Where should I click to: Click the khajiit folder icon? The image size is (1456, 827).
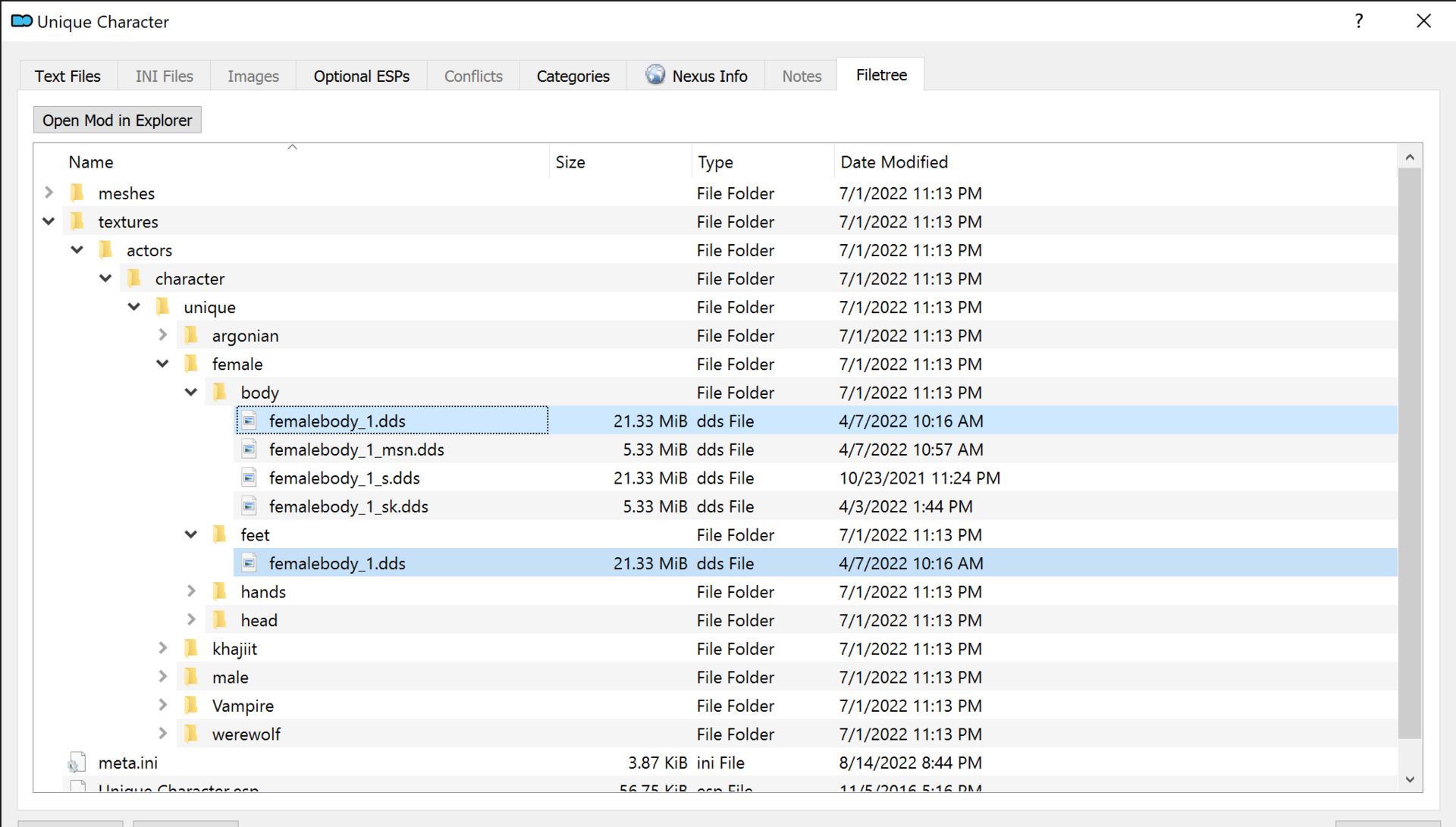(191, 649)
